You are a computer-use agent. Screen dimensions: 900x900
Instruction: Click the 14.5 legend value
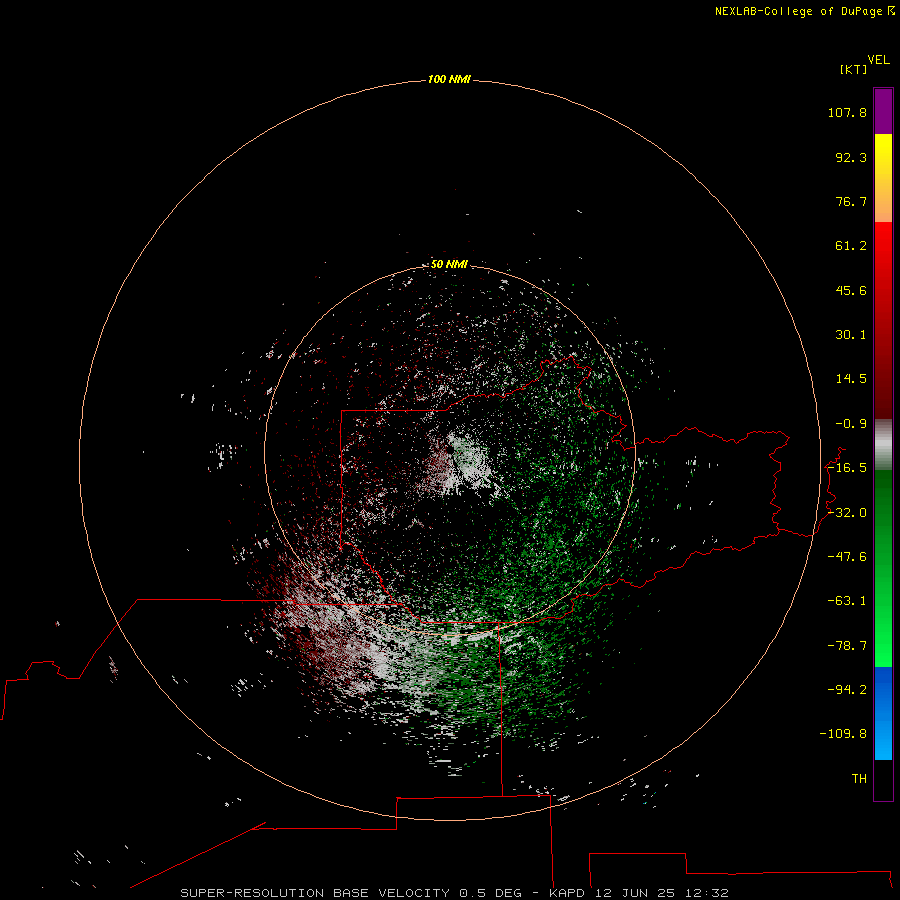point(851,379)
